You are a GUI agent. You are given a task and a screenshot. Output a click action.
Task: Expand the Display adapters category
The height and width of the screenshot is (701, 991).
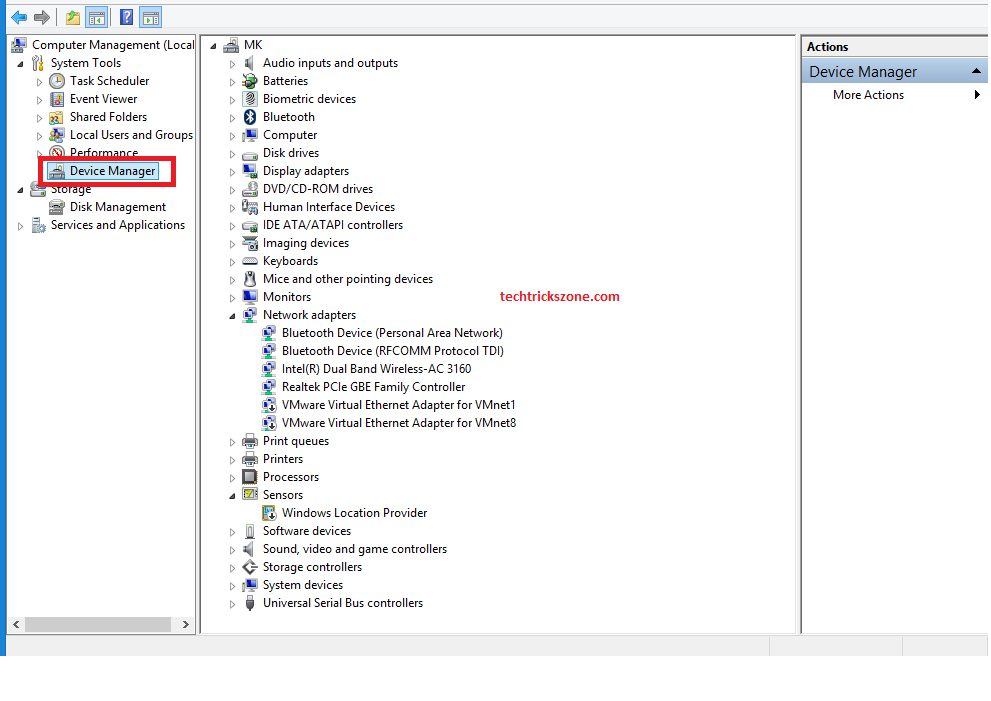233,172
